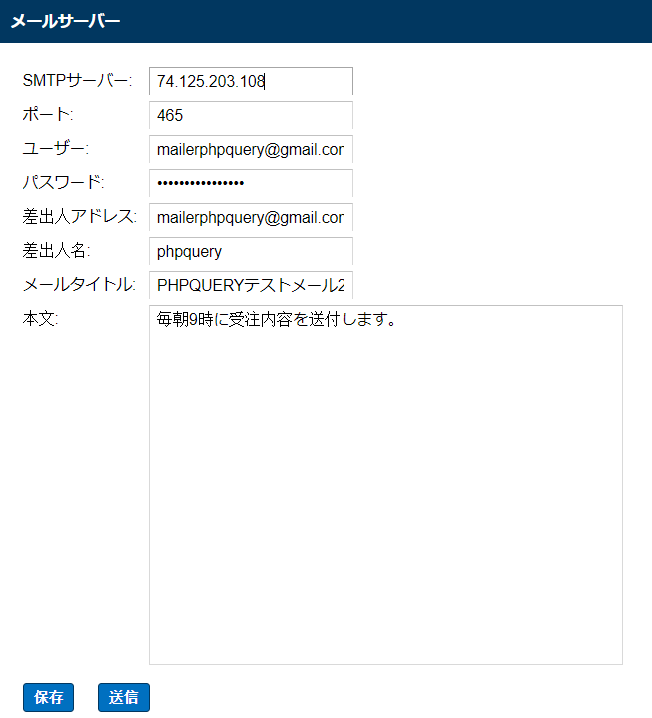Click the 差出人名 label
Viewport: 652px width, 718px height.
(x=56, y=250)
